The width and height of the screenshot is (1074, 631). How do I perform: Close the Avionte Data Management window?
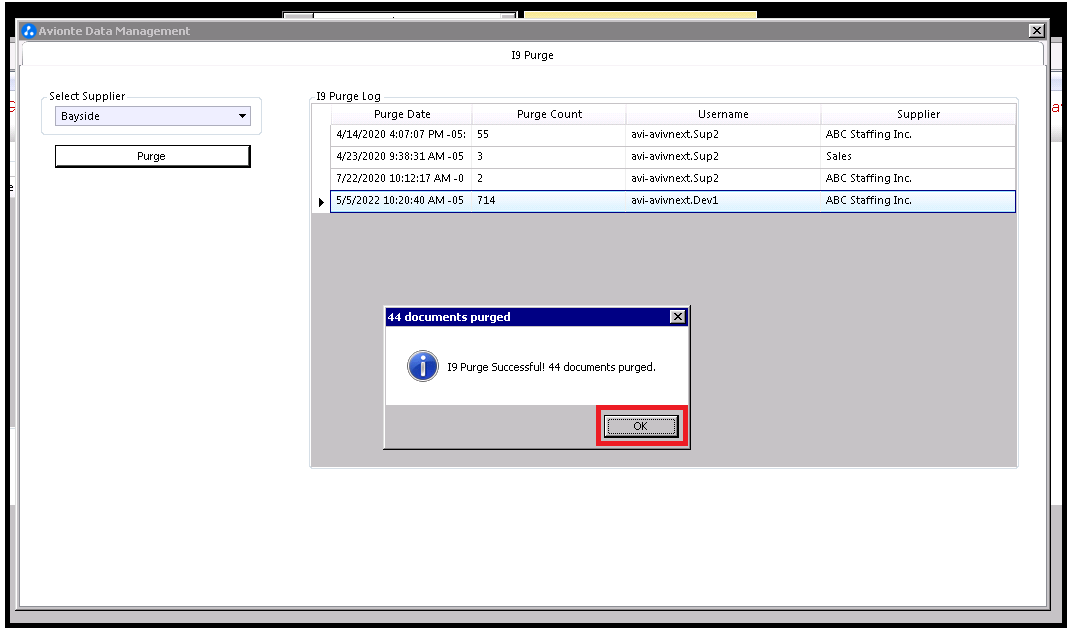coord(1036,30)
